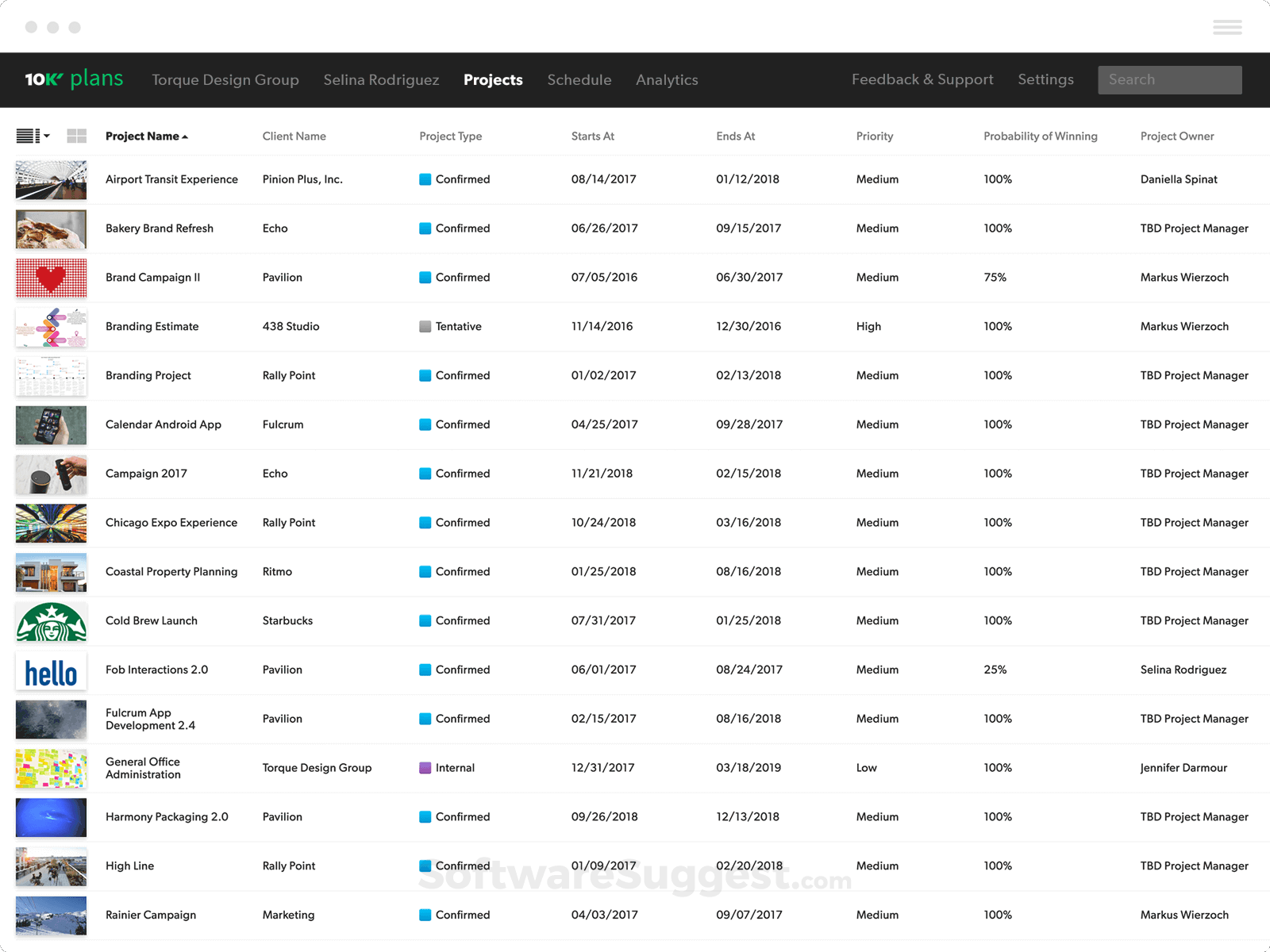Viewport: 1270px width, 952px height.
Task: Open Rainier Campaign thumbnail
Action: [x=51, y=916]
